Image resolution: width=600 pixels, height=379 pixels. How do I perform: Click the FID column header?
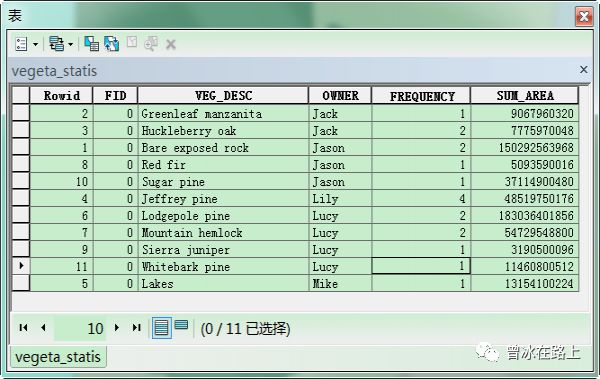[x=115, y=95]
